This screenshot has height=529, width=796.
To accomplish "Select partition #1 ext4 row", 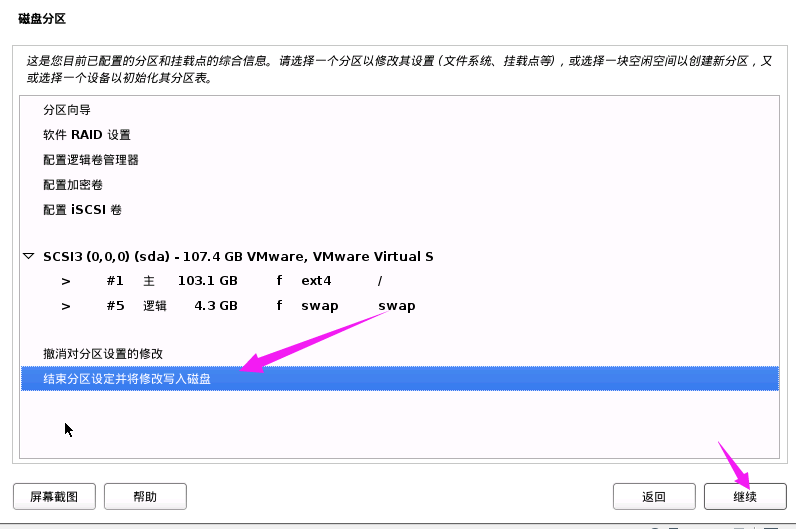I will tap(400, 281).
